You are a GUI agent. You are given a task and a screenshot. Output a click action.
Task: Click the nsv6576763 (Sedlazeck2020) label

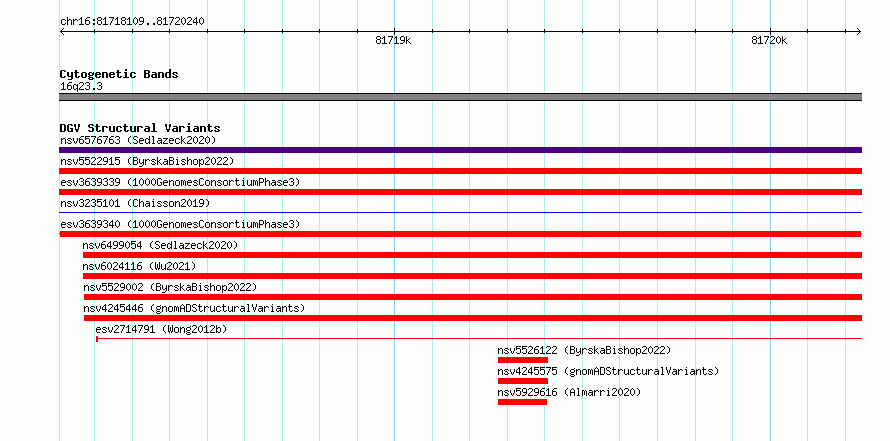138,140
